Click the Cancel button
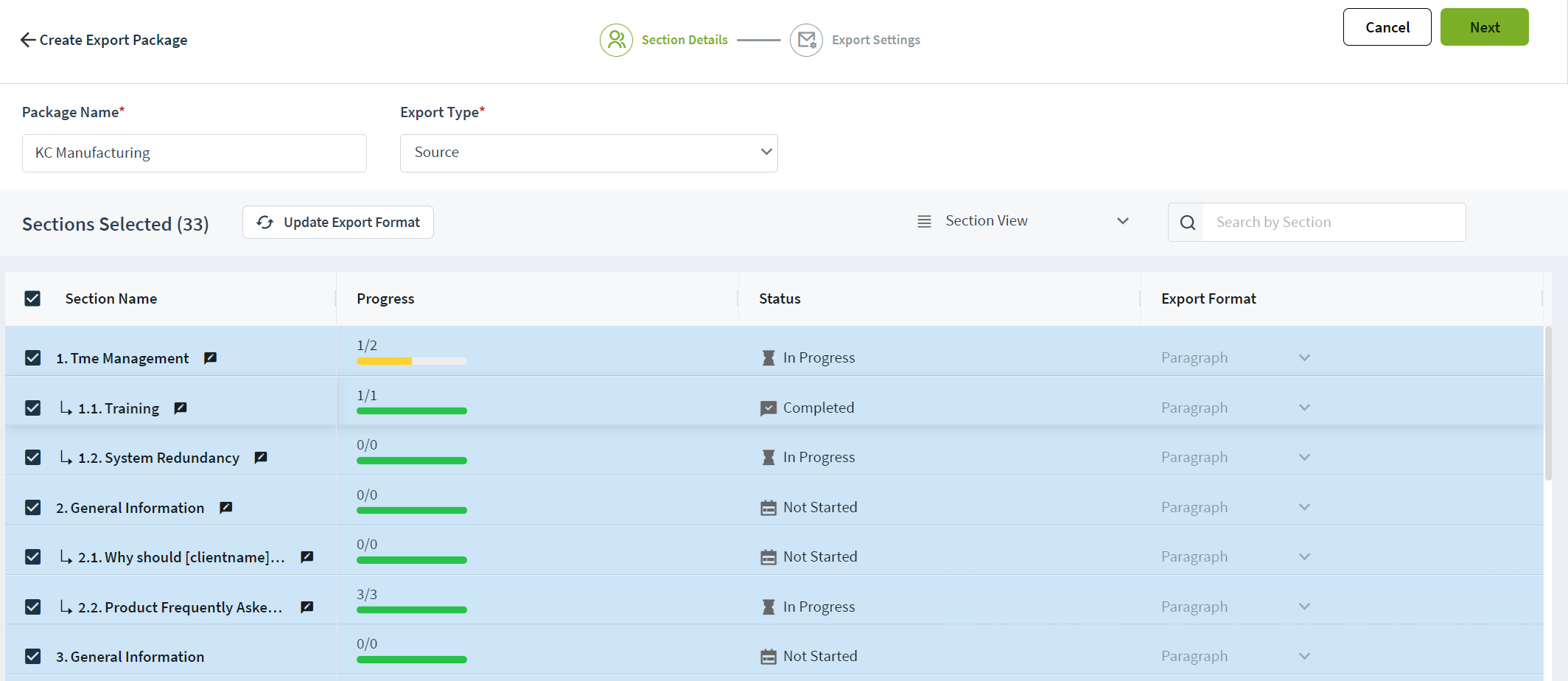The width and height of the screenshot is (1568, 681). tap(1387, 27)
